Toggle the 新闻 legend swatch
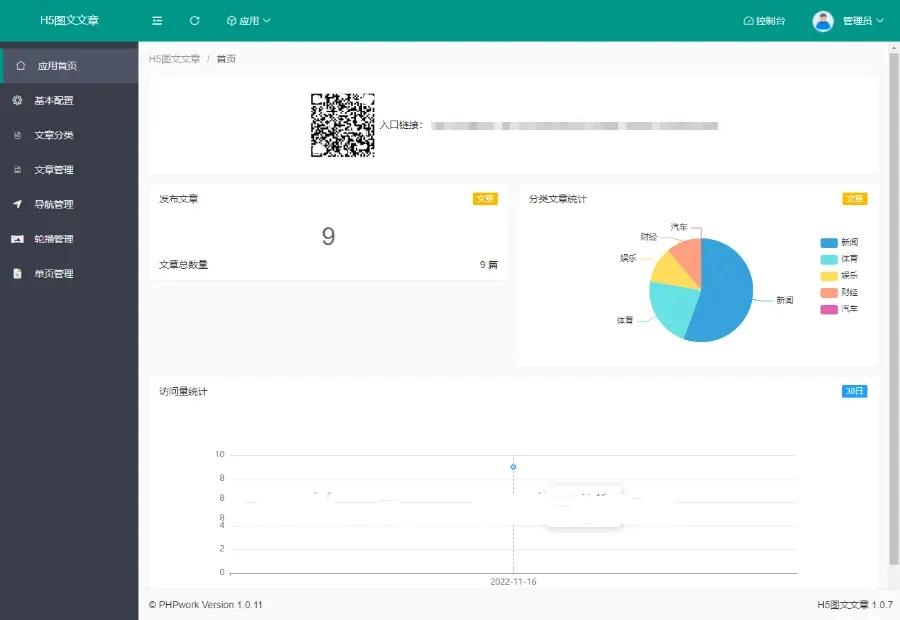 pos(829,242)
